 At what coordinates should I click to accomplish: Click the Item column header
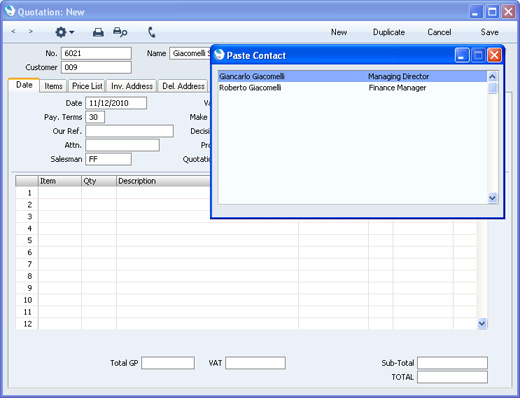[60, 181]
